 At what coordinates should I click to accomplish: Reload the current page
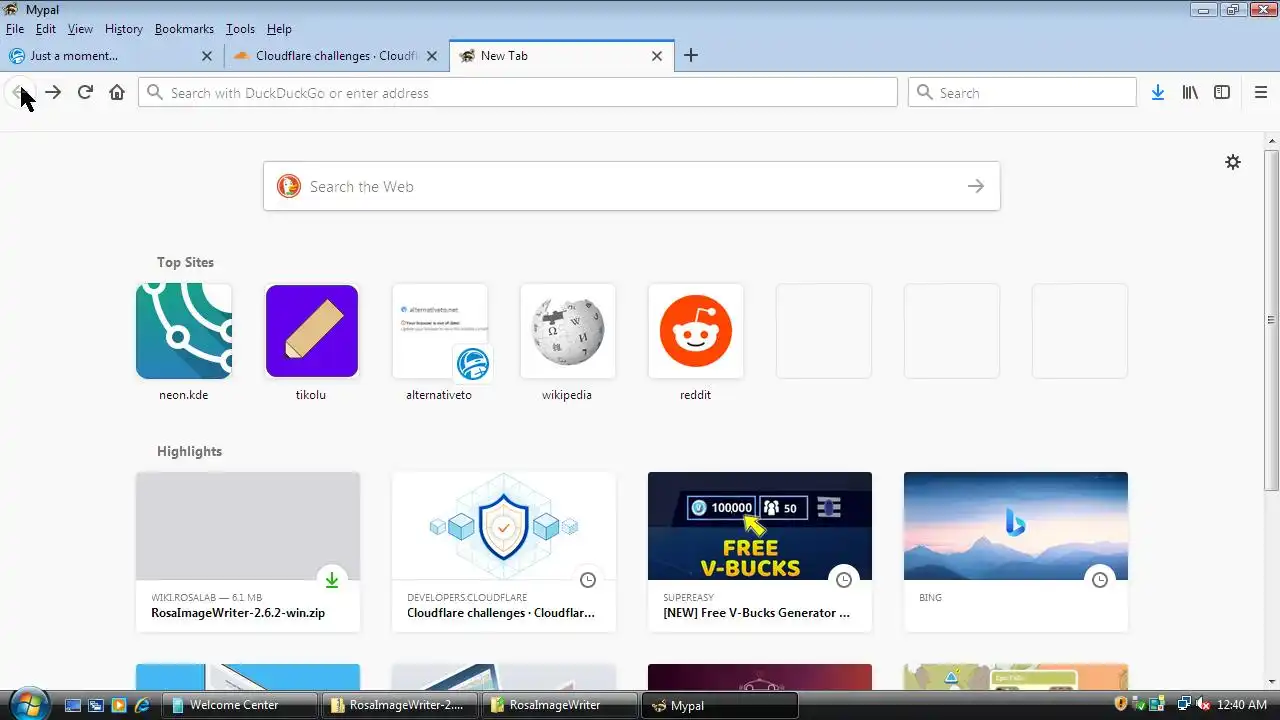tap(85, 92)
